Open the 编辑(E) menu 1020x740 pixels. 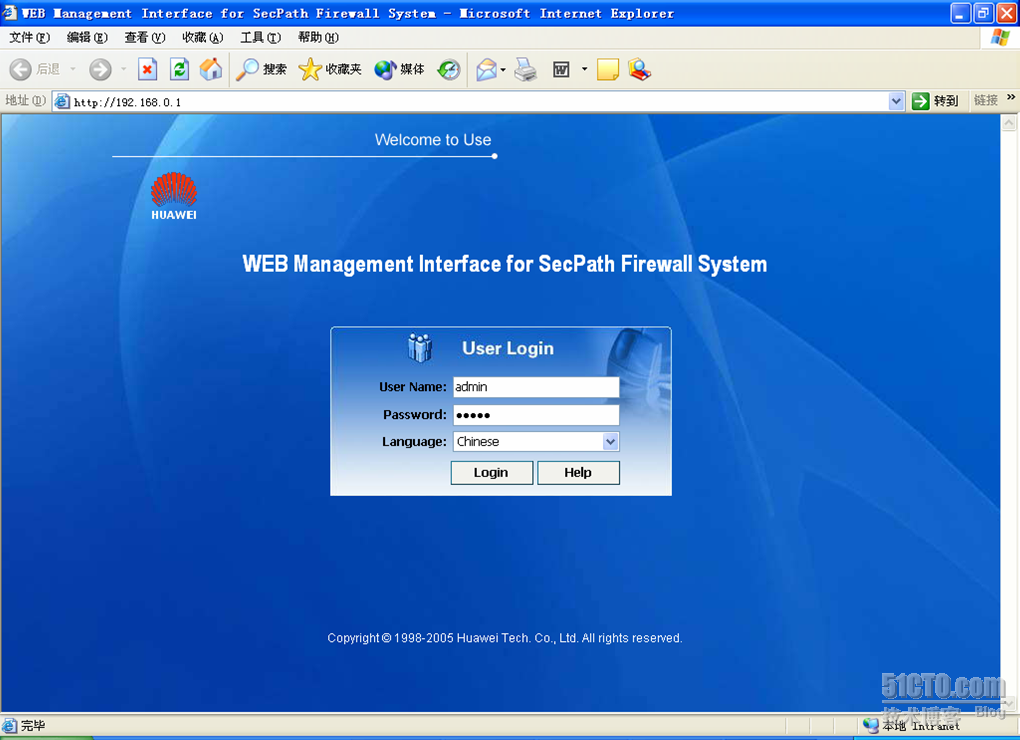tap(87, 38)
